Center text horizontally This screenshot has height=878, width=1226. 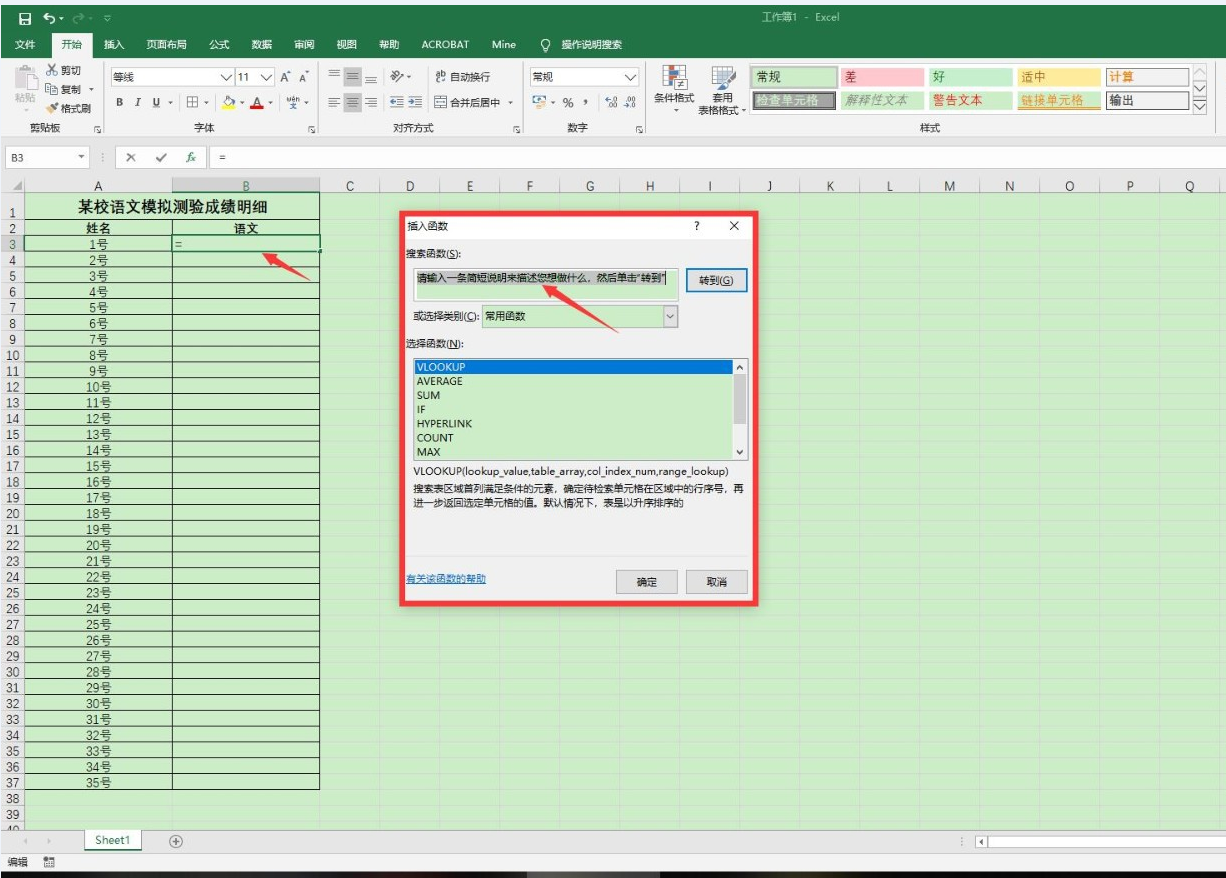(x=353, y=102)
